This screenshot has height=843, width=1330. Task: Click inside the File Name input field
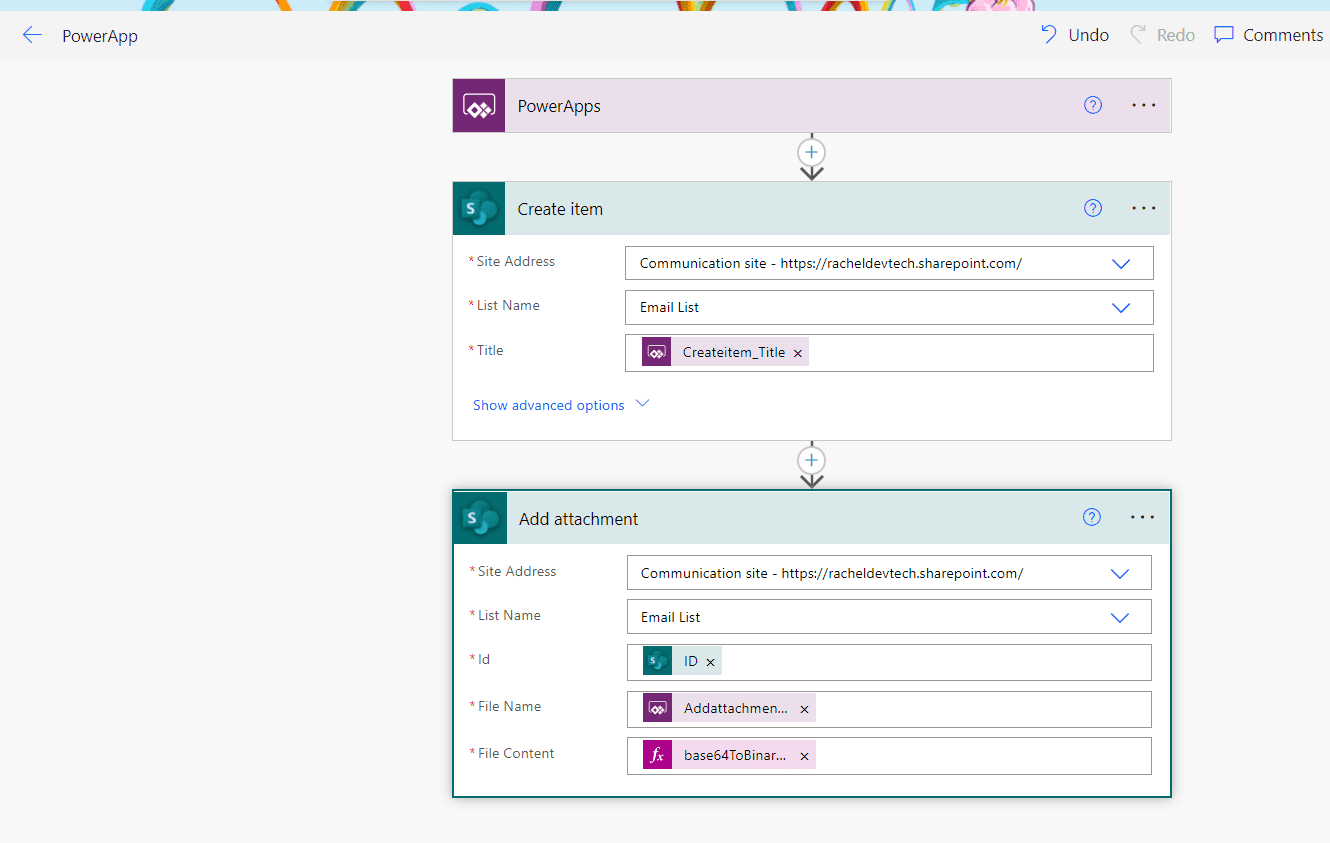pyautogui.click(x=980, y=709)
